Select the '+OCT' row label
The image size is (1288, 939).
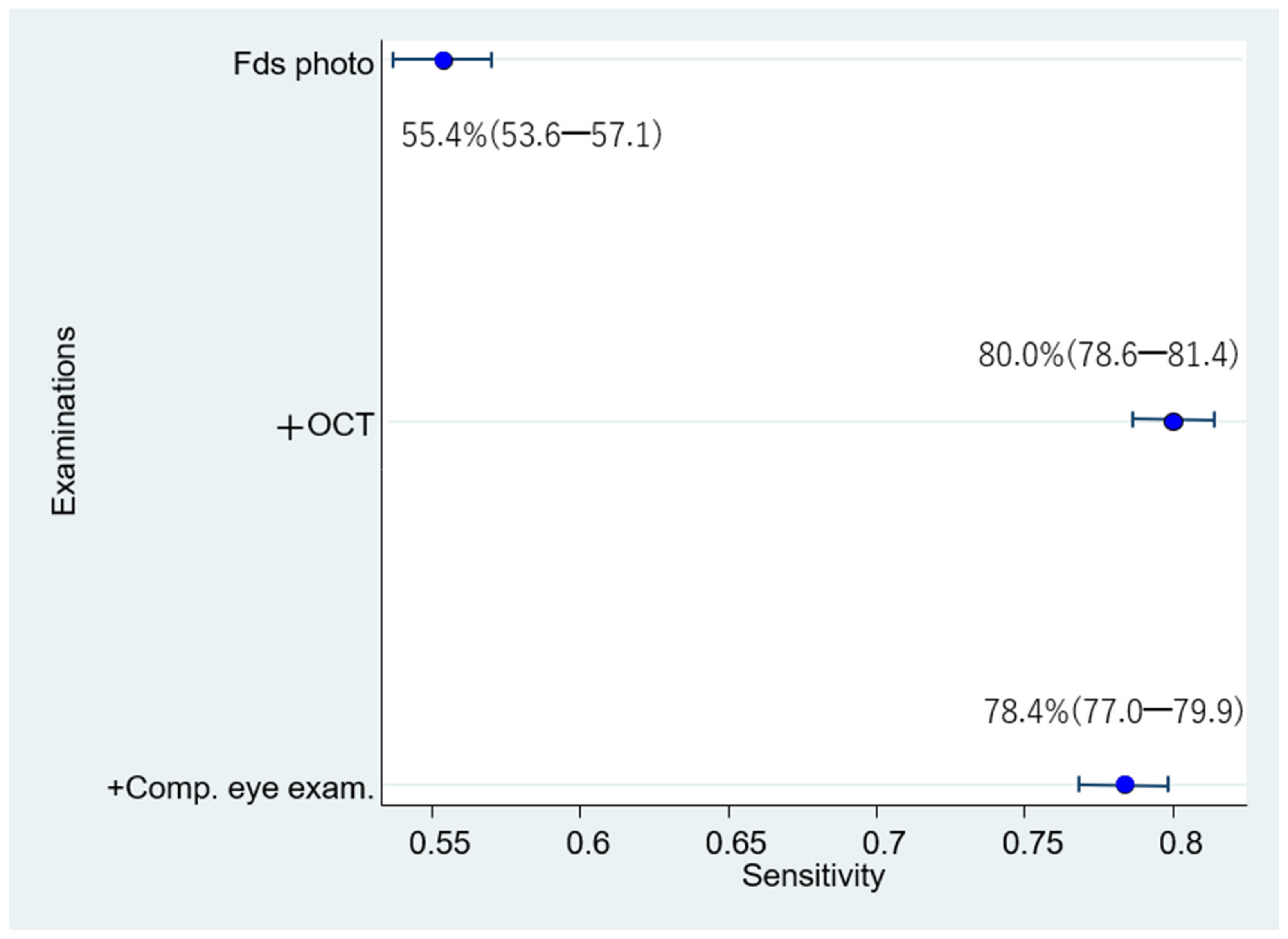pyautogui.click(x=325, y=425)
